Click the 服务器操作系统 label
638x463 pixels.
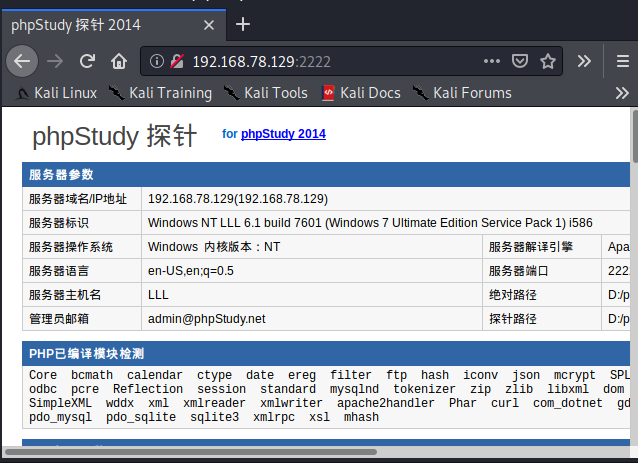pos(70,247)
